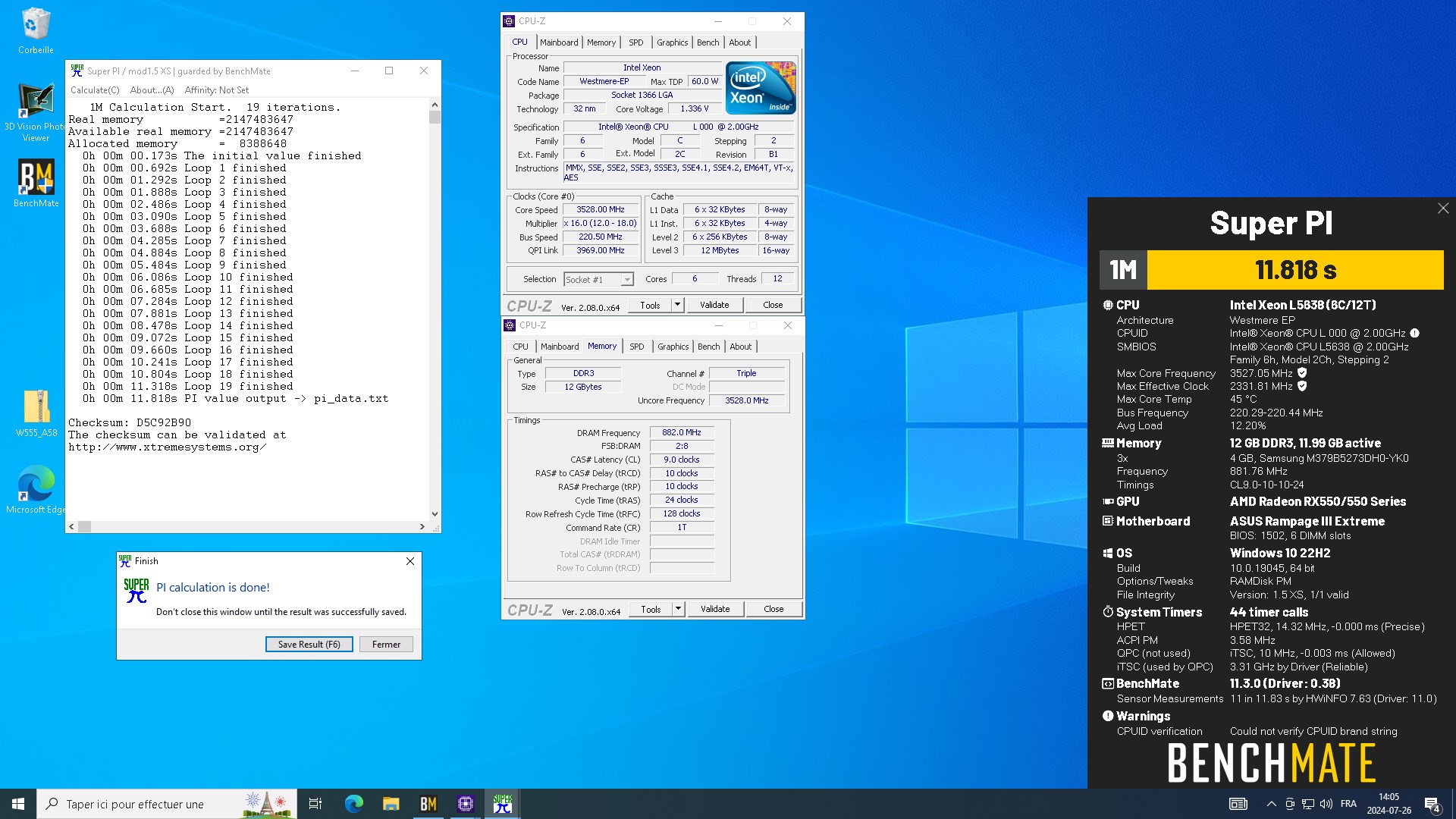Click Save Result (F6) button
Image resolution: width=1456 pixels, height=819 pixels.
(x=309, y=644)
